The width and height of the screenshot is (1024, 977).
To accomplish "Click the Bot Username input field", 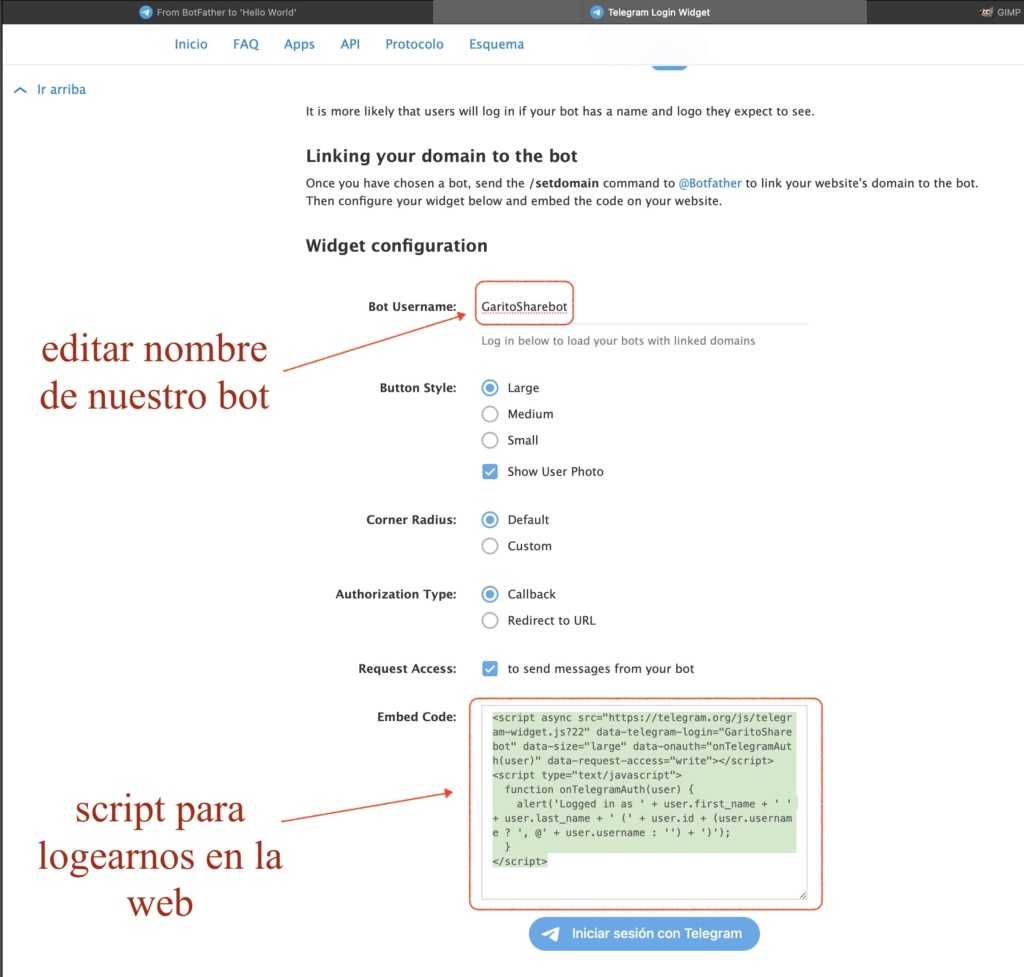I will pyautogui.click(x=643, y=306).
